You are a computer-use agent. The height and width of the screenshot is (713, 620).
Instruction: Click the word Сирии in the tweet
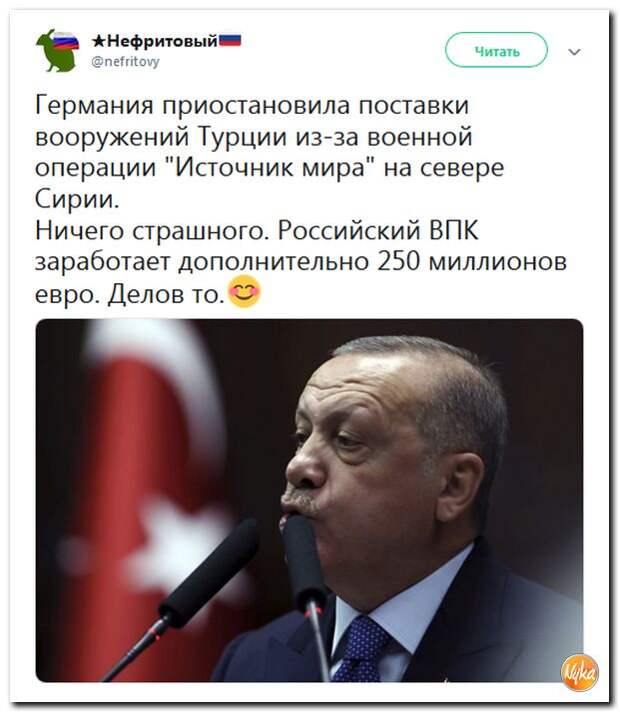[77, 200]
